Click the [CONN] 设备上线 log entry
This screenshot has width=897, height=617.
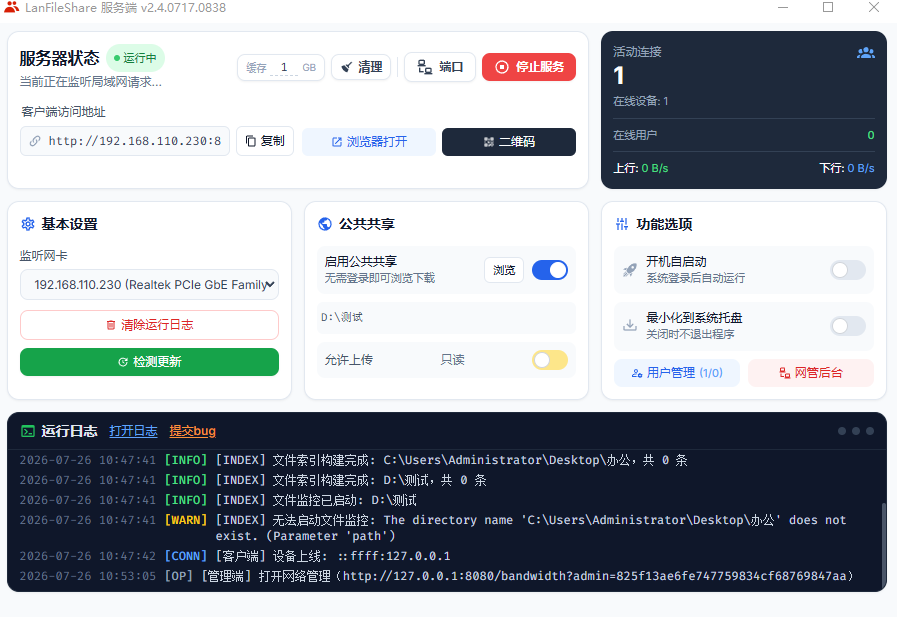pos(235,556)
